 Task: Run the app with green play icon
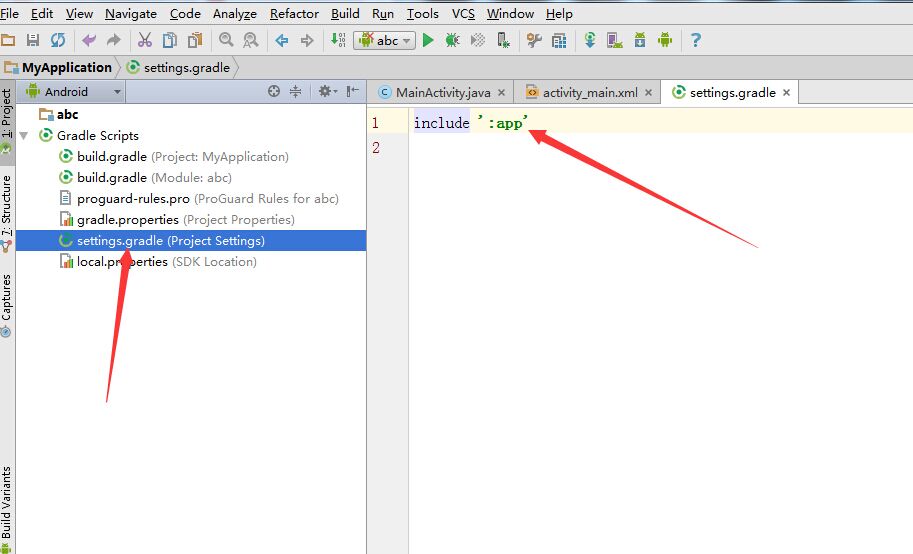(x=428, y=40)
